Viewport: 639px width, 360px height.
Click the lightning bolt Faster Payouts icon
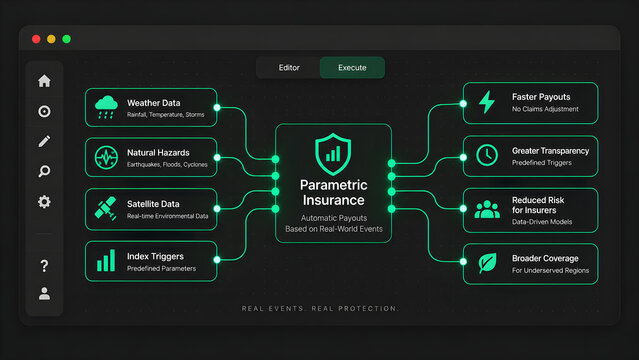487,102
